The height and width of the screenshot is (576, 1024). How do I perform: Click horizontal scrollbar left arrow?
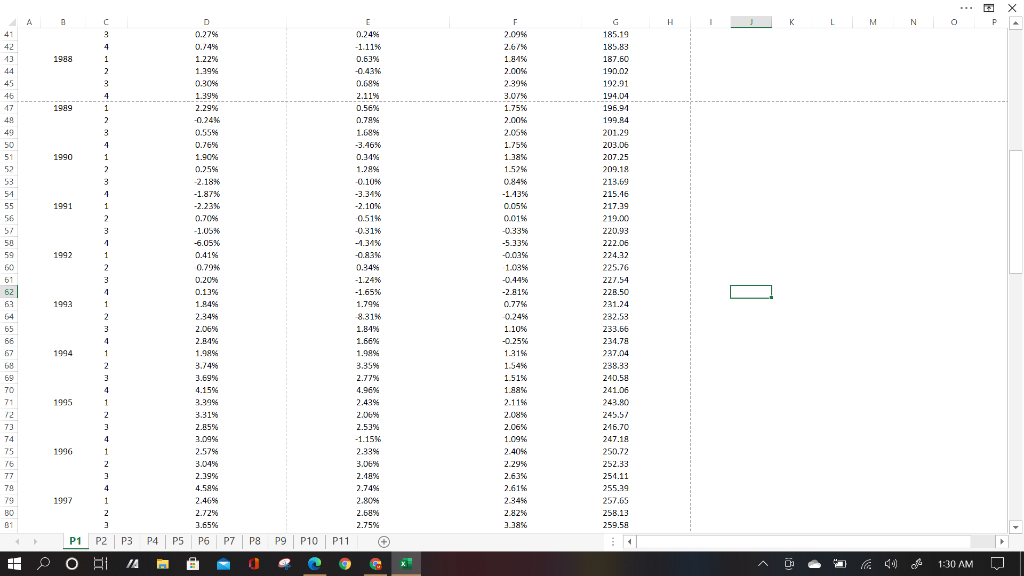(630, 541)
